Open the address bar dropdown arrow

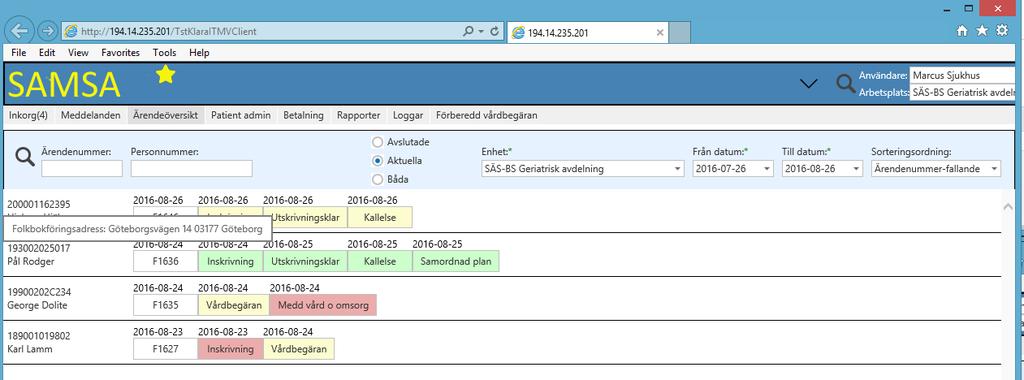[481, 31]
